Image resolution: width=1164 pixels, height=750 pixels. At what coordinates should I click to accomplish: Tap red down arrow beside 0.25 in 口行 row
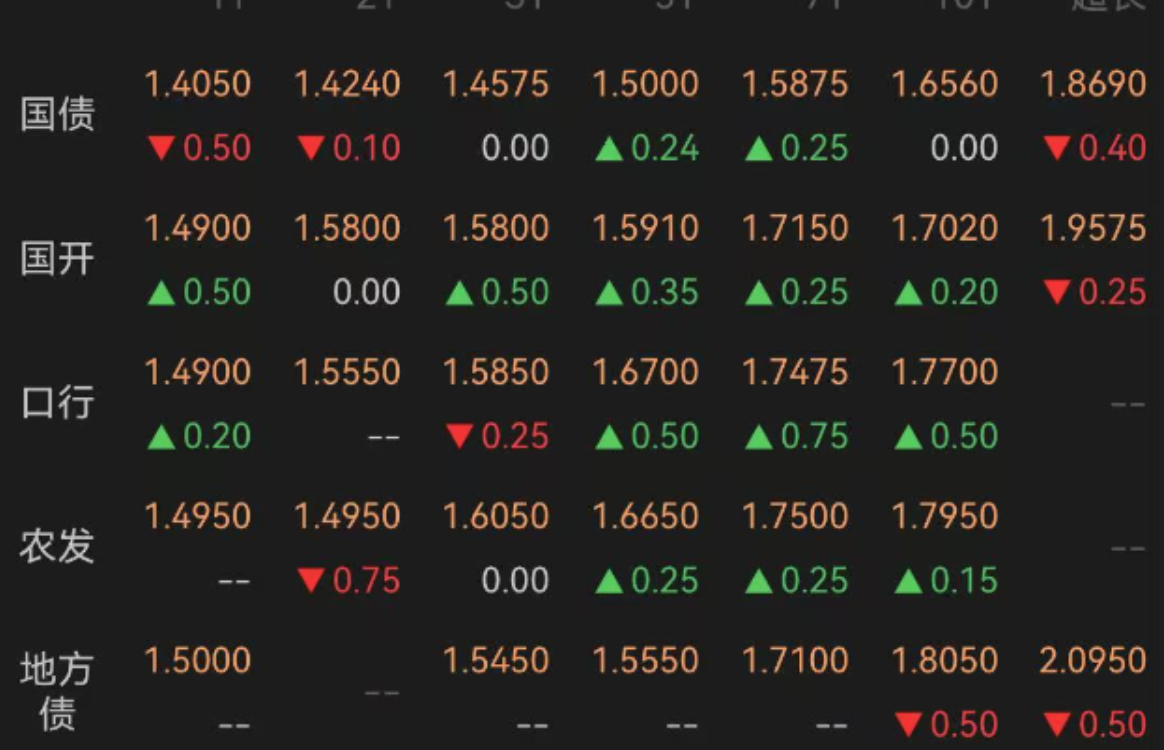coord(460,436)
